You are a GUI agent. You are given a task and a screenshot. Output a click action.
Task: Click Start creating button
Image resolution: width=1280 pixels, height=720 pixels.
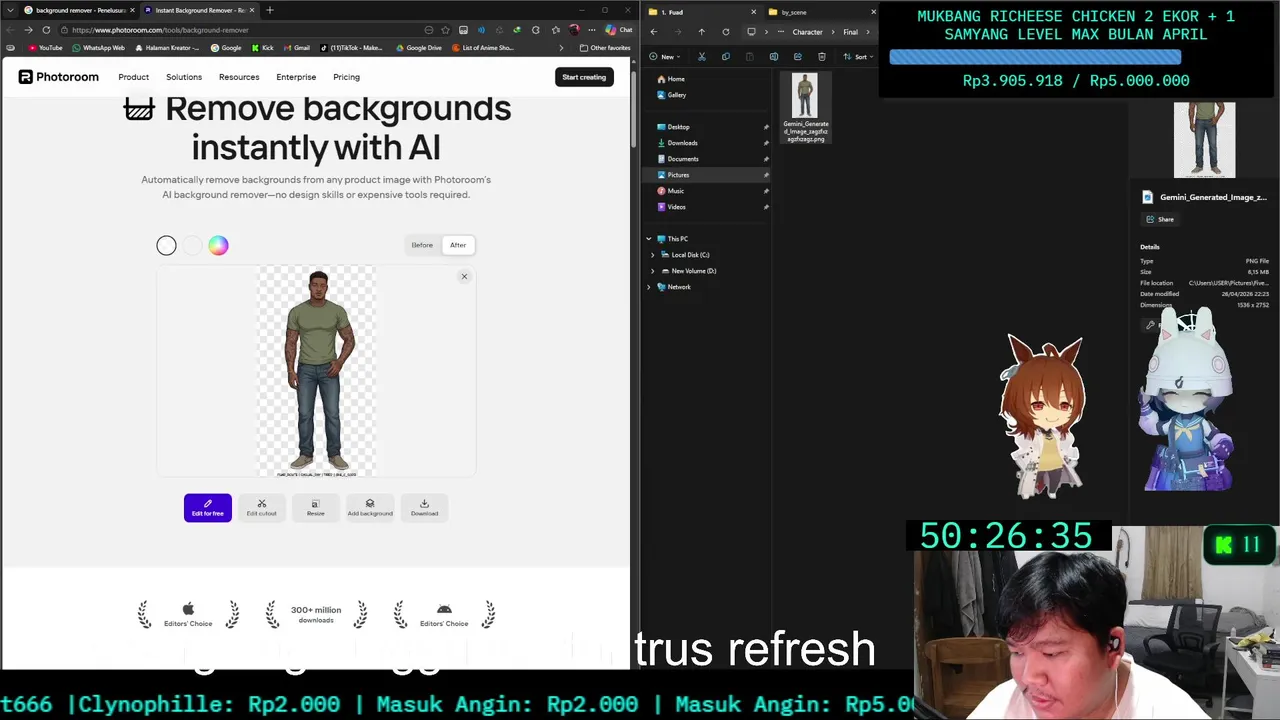(584, 77)
